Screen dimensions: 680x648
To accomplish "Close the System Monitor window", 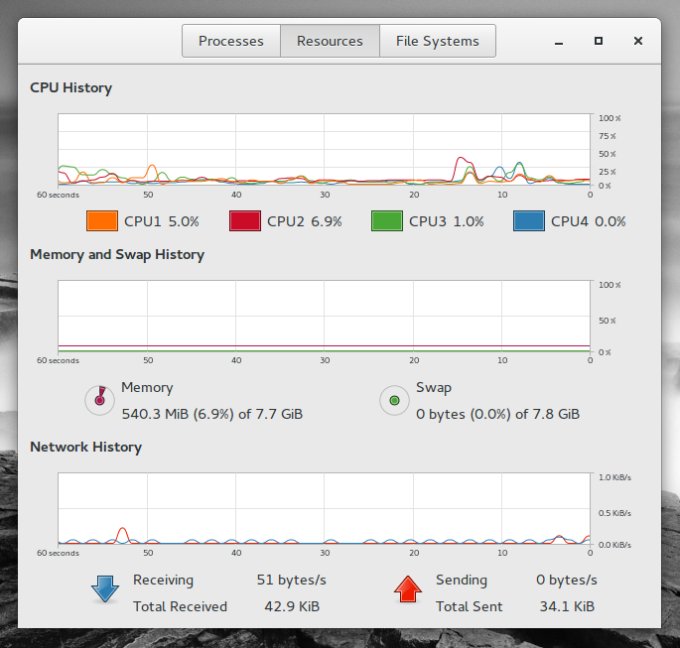I will (x=638, y=41).
